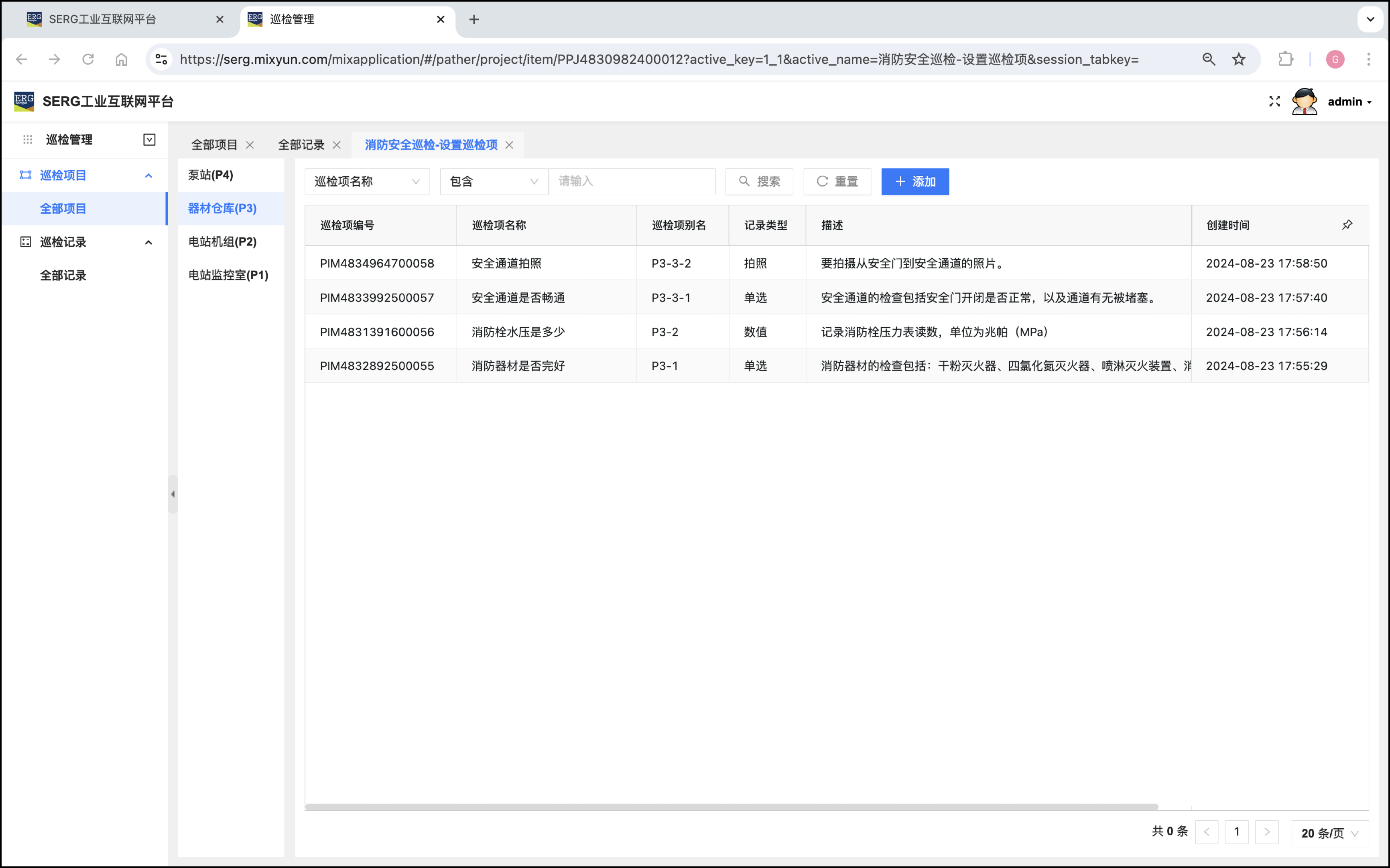Click the browser bookmark star icon
The height and width of the screenshot is (868, 1390).
(1239, 59)
